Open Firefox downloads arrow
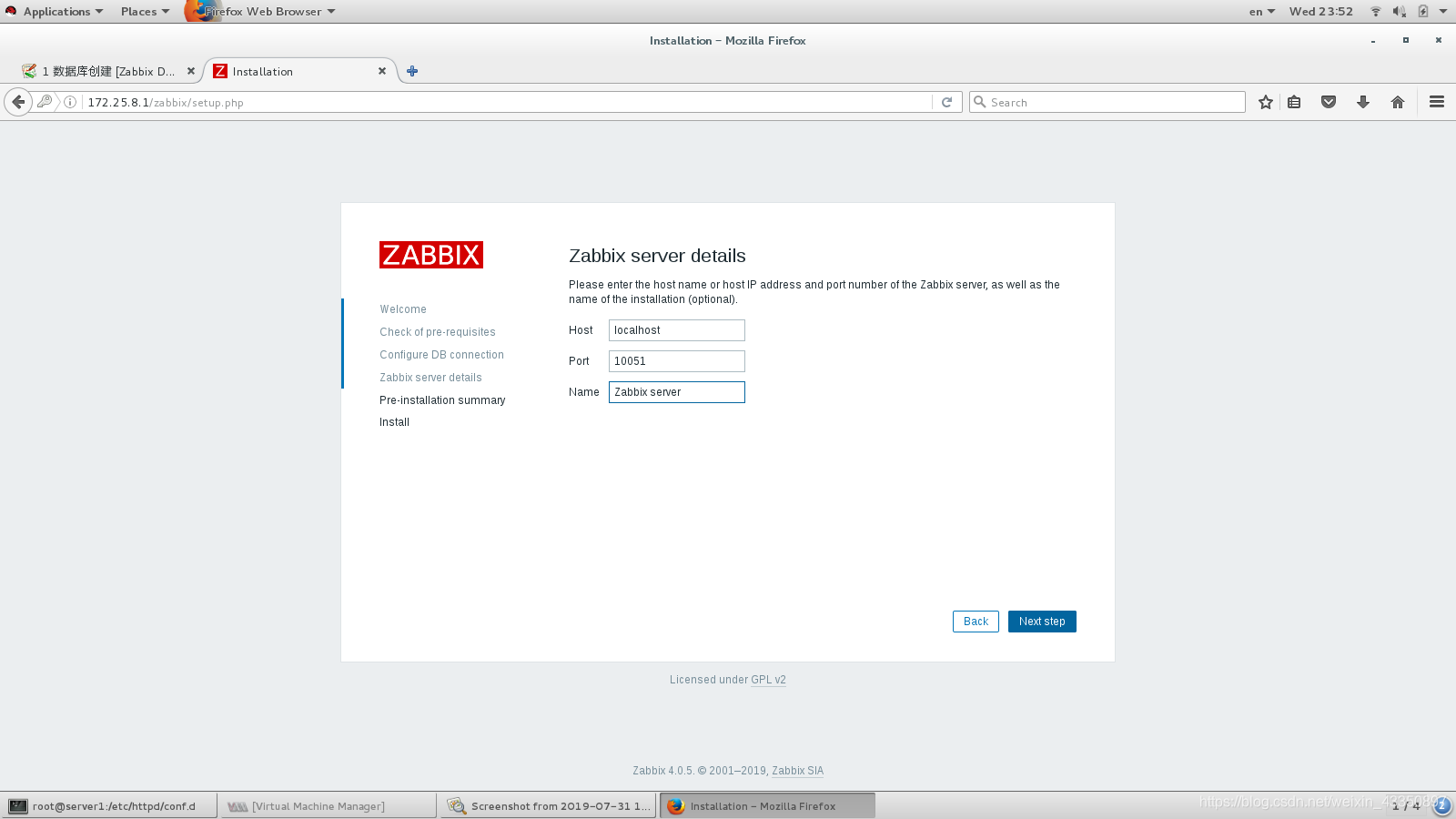The width and height of the screenshot is (1456, 819). point(1363,102)
